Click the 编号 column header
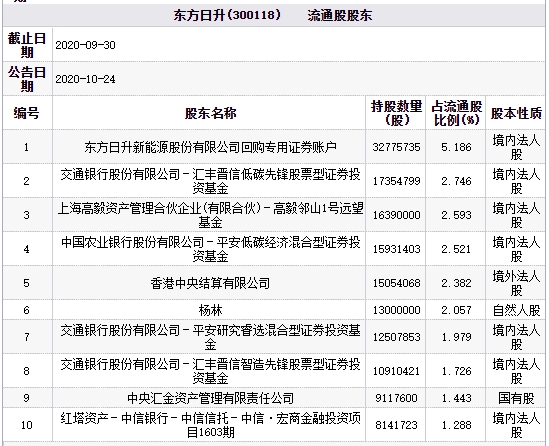Viewport: 549px width, 446px height. pyautogui.click(x=27, y=113)
